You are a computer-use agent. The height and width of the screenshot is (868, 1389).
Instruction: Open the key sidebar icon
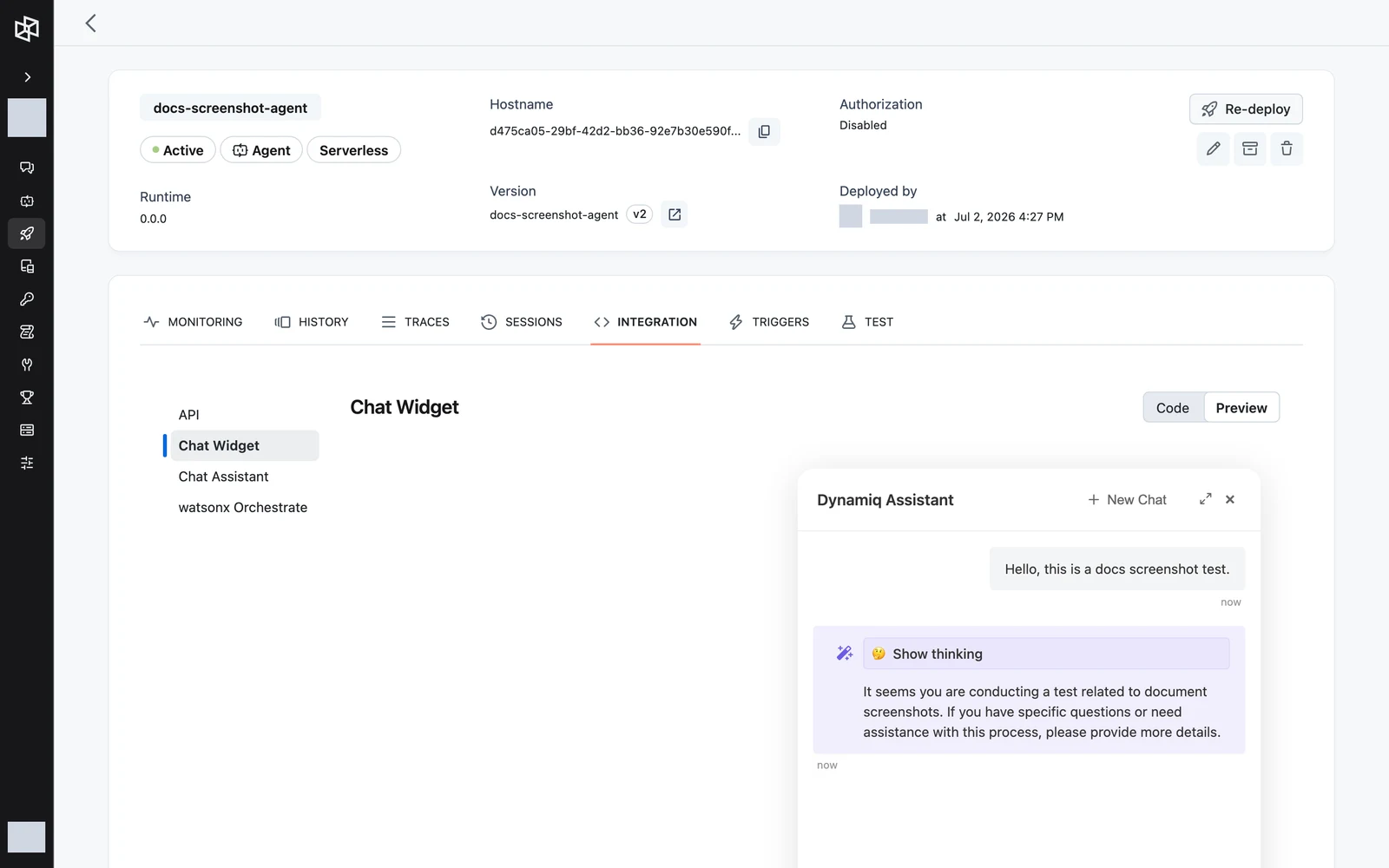click(x=27, y=299)
